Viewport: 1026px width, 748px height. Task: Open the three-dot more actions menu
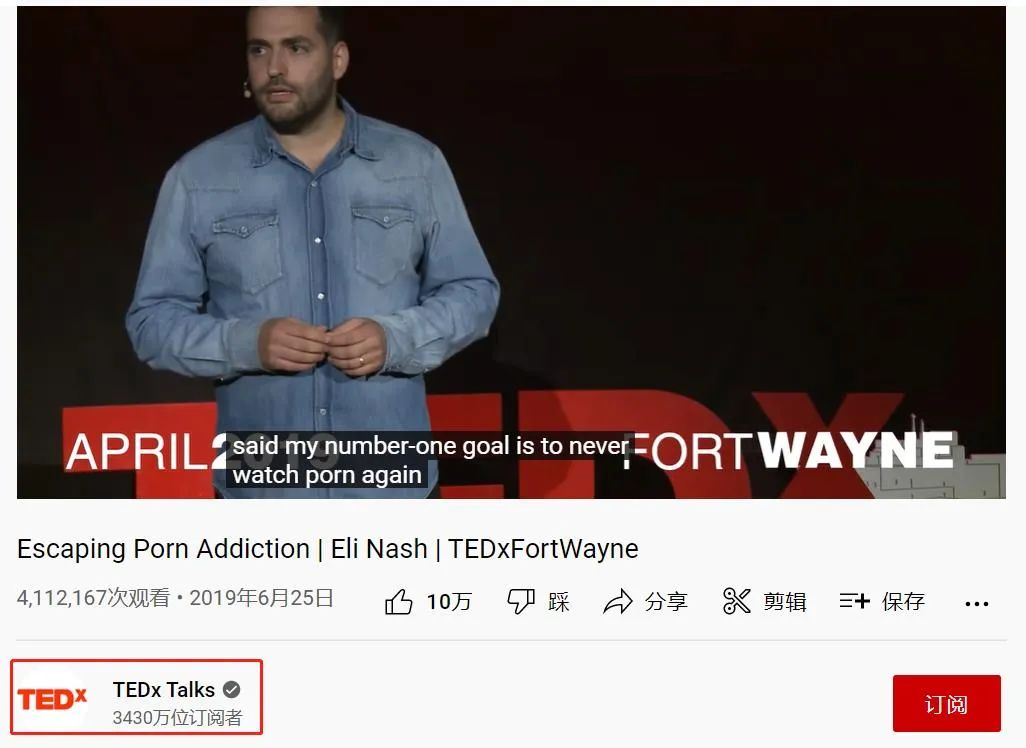click(x=976, y=603)
